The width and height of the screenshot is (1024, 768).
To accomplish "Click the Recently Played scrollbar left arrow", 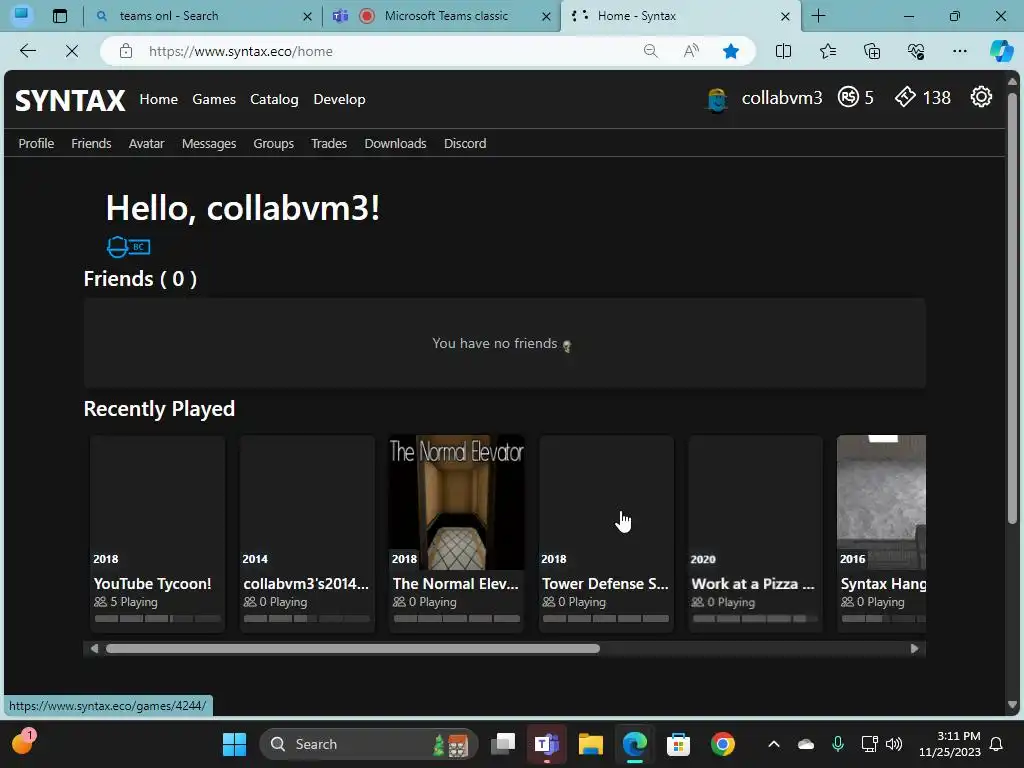I will pos(94,648).
